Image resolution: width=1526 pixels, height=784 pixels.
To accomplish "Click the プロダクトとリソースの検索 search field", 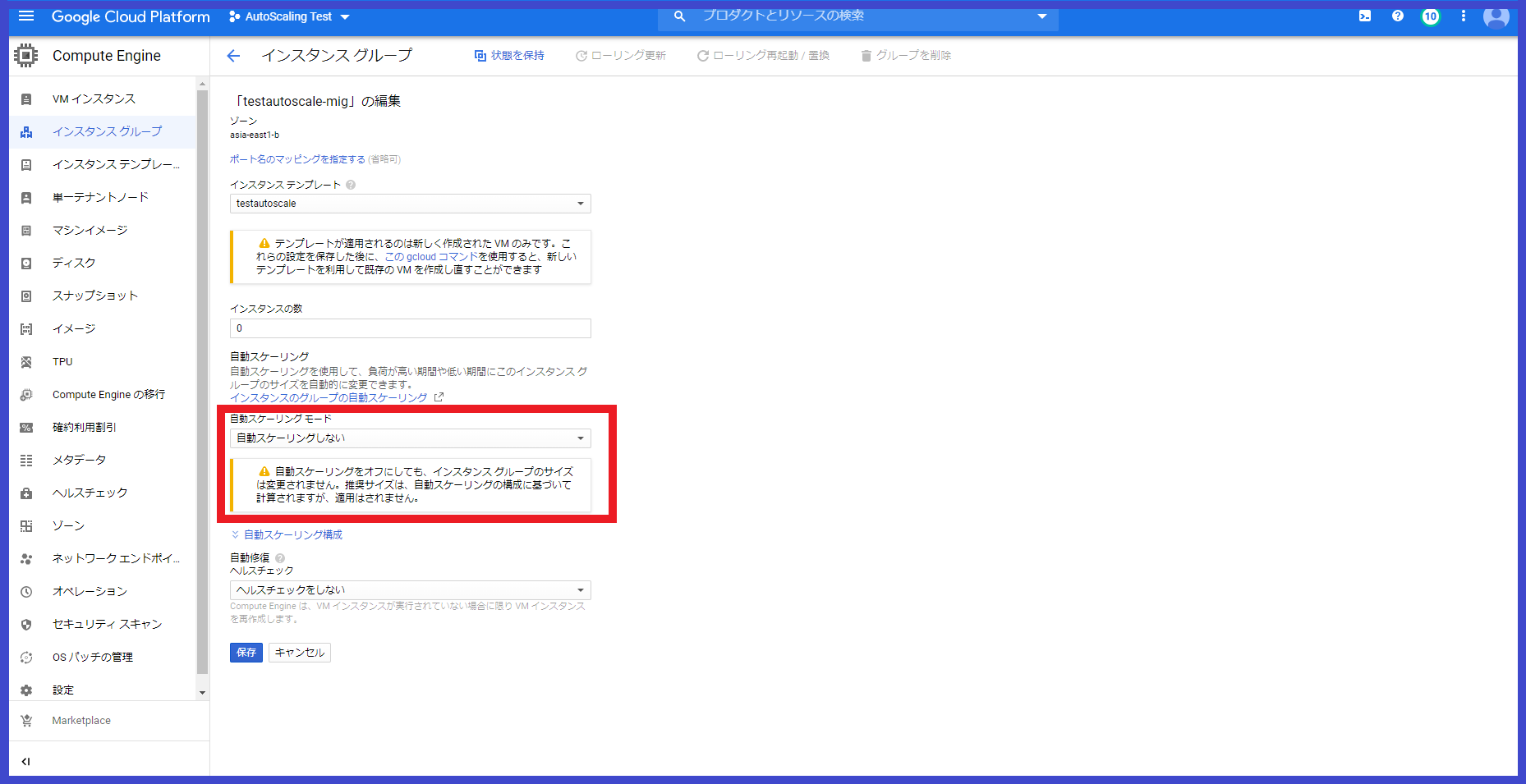I will pos(858,16).
